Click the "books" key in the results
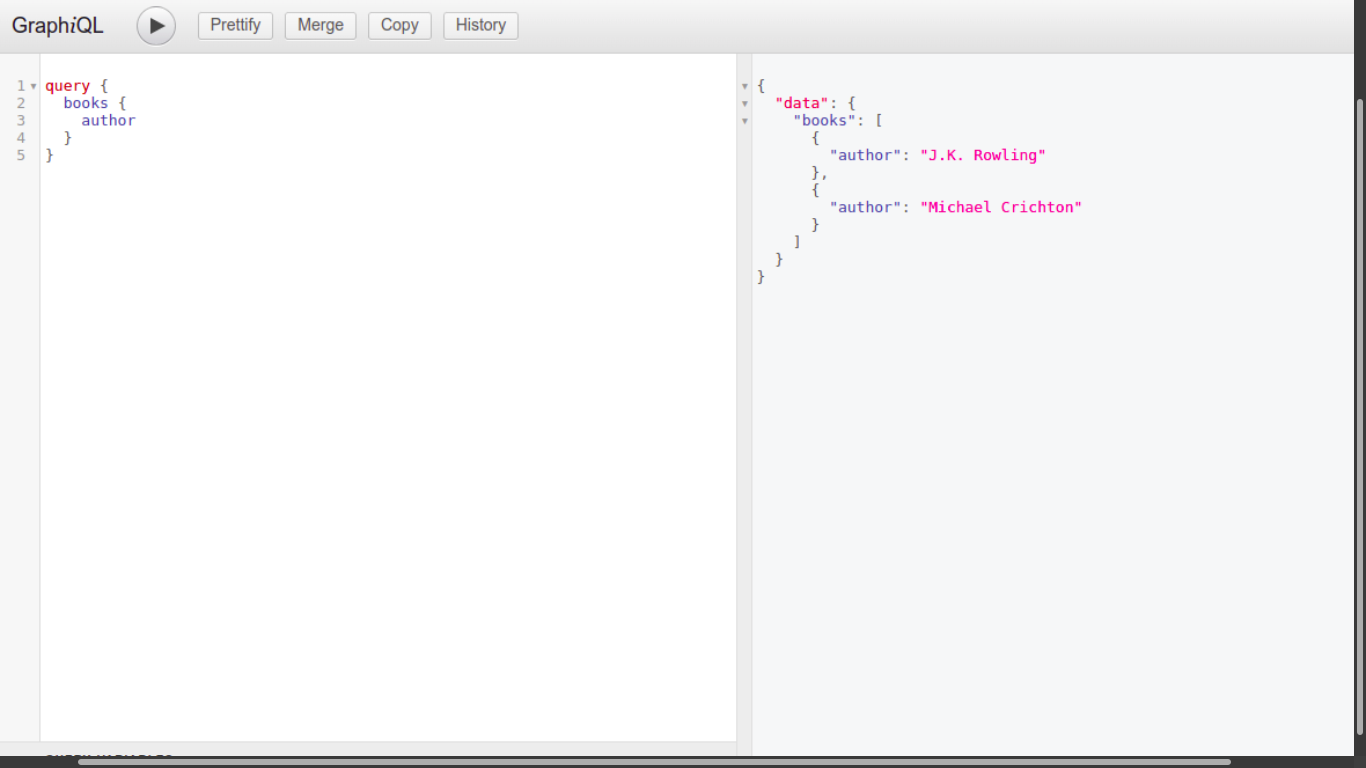1366x768 pixels. point(825,120)
